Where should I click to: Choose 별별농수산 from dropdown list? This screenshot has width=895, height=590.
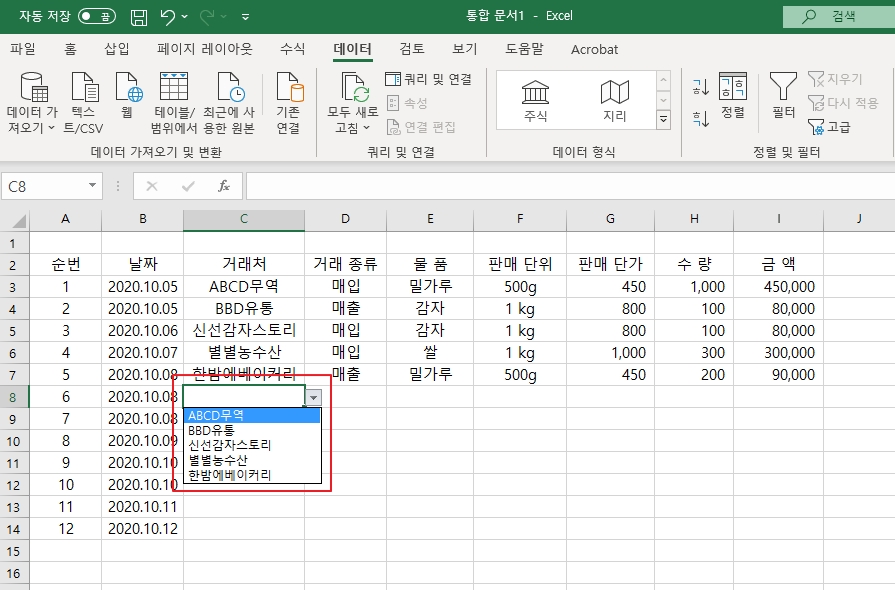click(x=253, y=460)
